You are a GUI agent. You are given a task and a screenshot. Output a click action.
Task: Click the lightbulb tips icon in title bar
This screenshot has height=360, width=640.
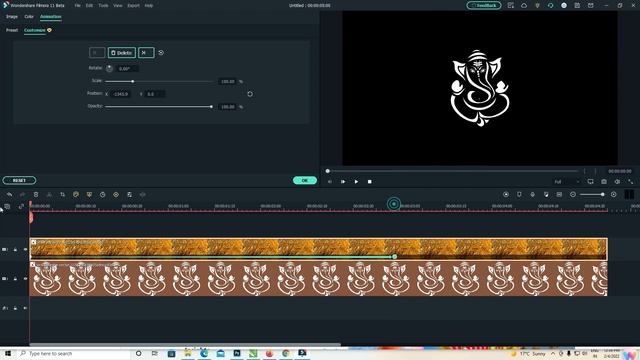click(x=537, y=6)
